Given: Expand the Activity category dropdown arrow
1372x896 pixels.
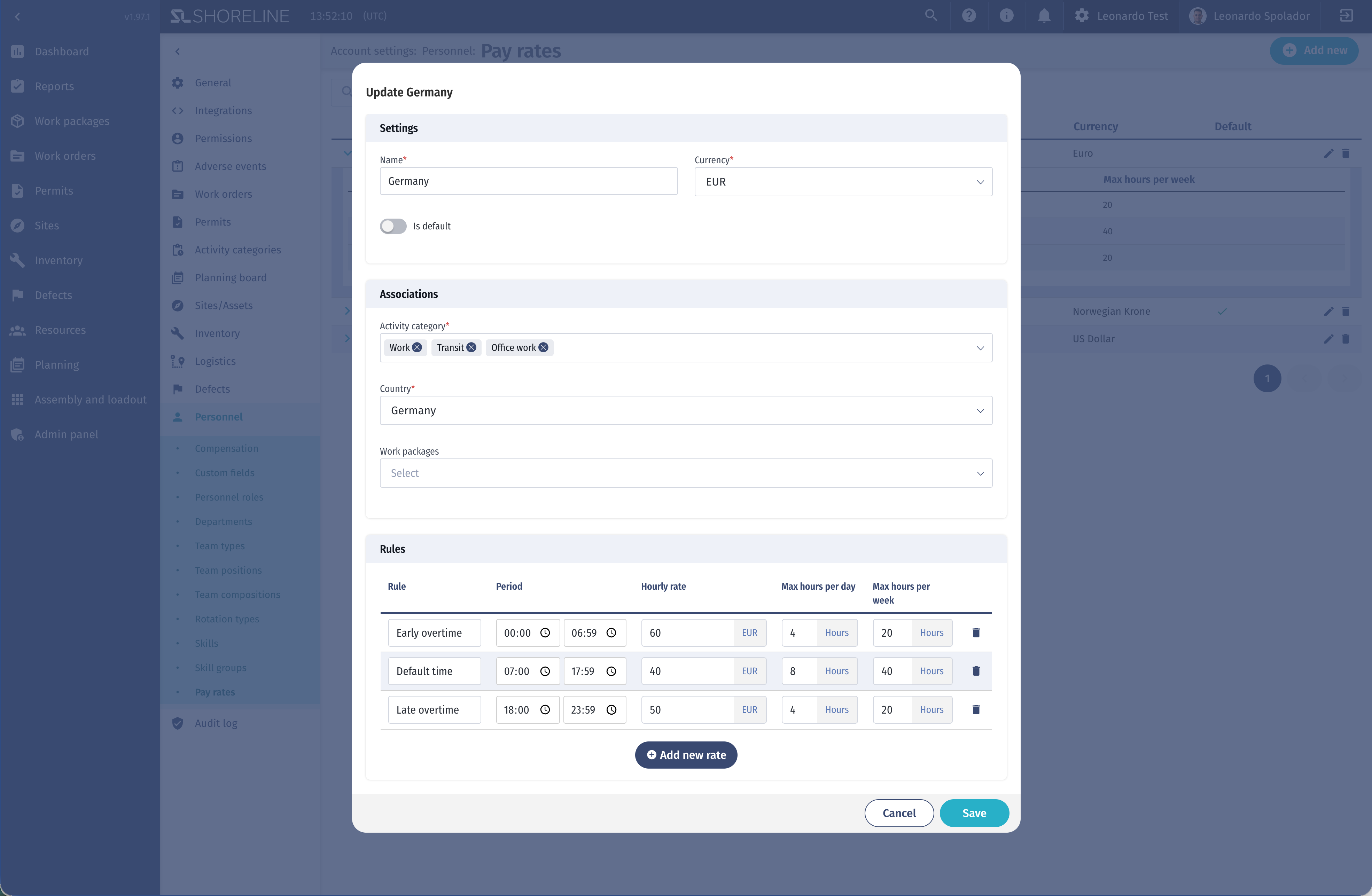Looking at the screenshot, I should tap(980, 348).
